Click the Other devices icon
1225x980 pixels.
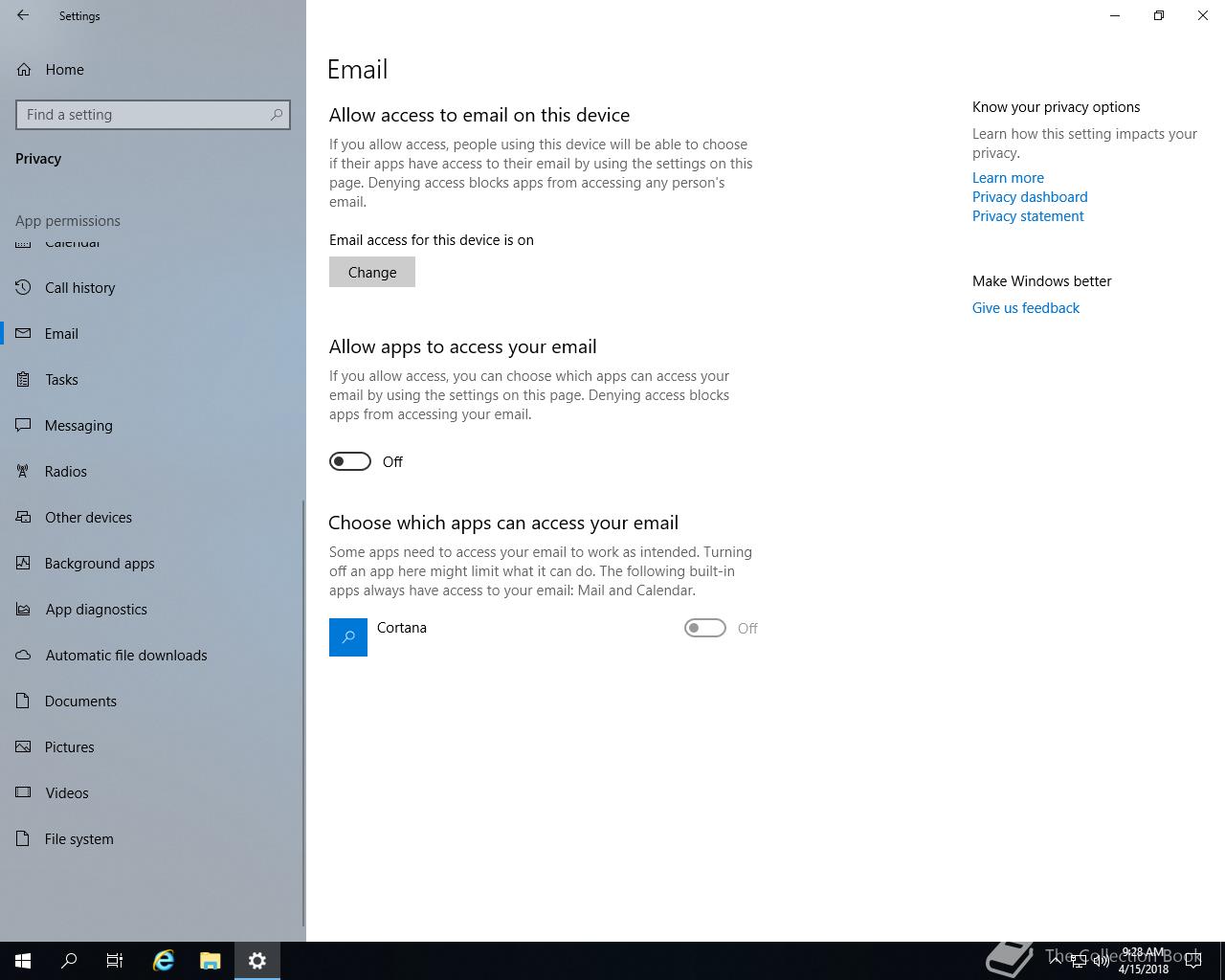(x=24, y=517)
